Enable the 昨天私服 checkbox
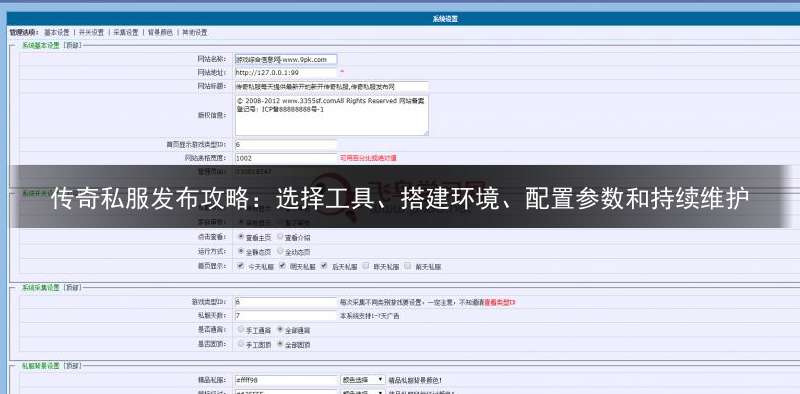 pyautogui.click(x=365, y=266)
